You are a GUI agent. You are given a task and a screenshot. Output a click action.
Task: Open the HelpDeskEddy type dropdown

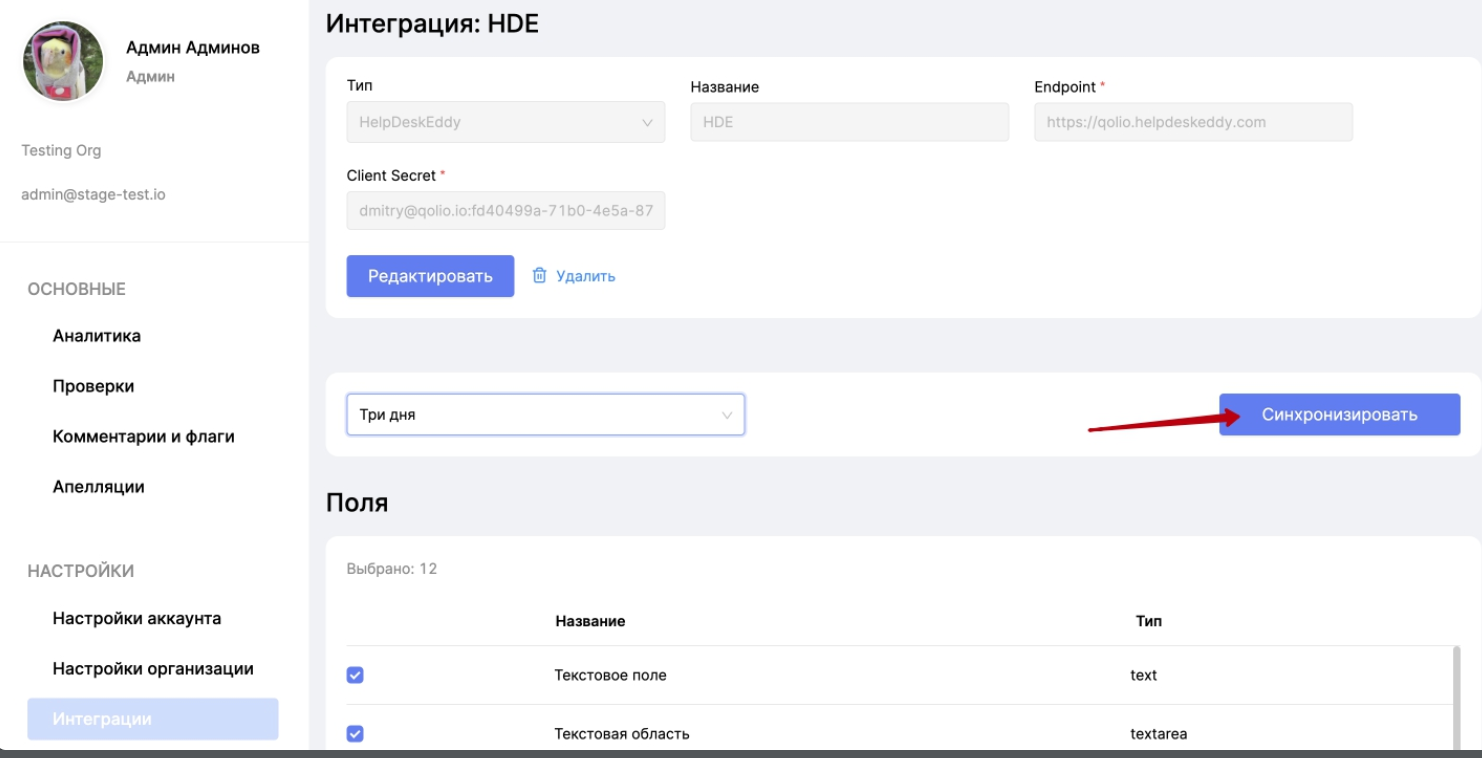pos(505,122)
